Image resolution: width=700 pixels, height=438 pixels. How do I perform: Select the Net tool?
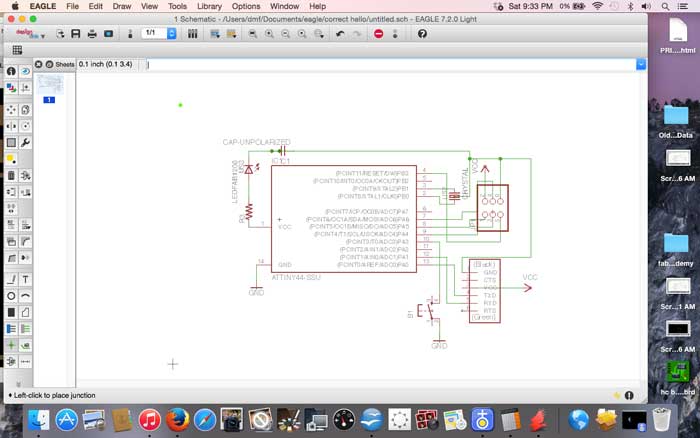coord(25,329)
